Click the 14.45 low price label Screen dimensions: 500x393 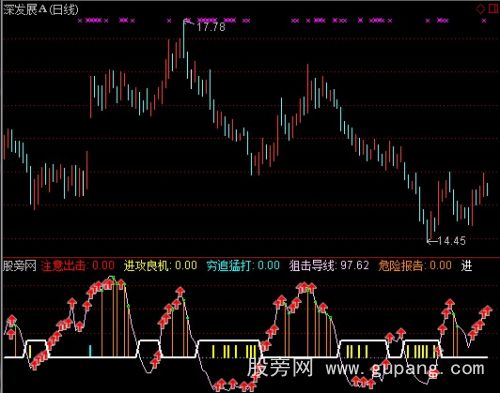pyautogui.click(x=451, y=241)
